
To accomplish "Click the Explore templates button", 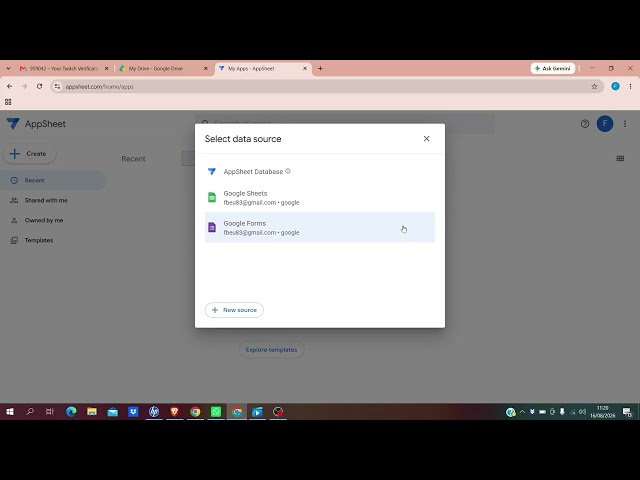I will [x=271, y=350].
